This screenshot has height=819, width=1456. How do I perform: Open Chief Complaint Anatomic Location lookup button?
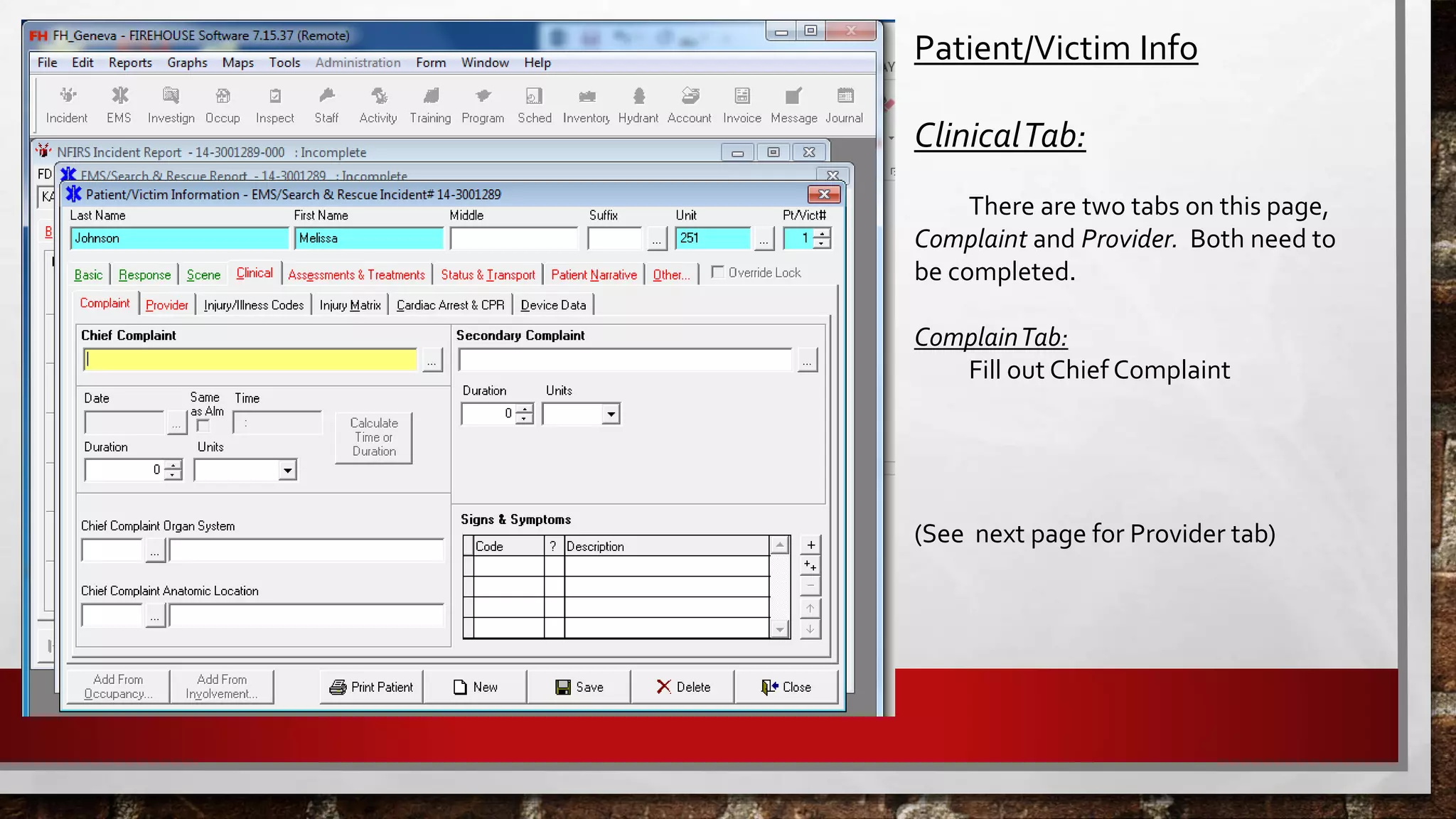[x=155, y=616]
